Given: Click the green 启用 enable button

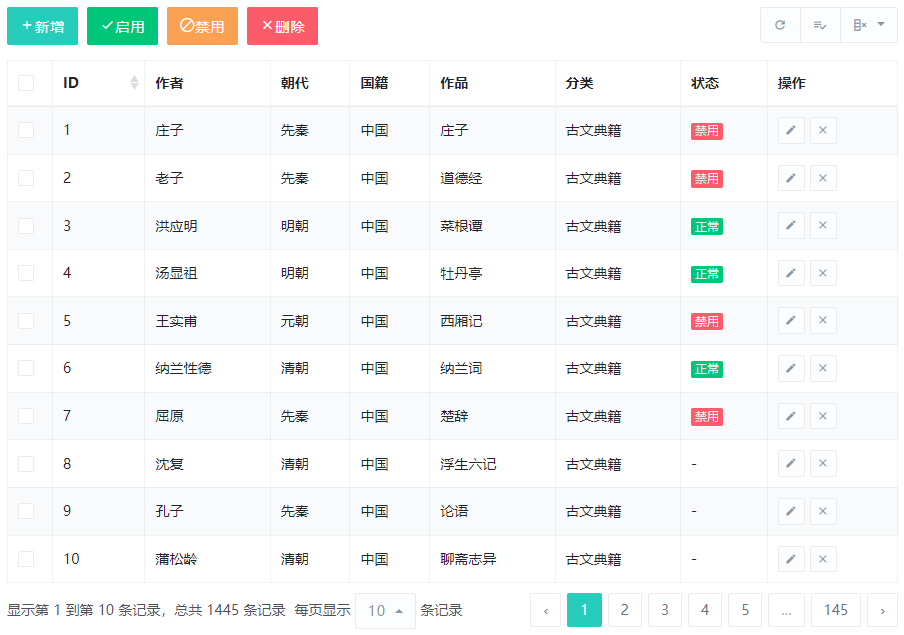Looking at the screenshot, I should pyautogui.click(x=122, y=26).
